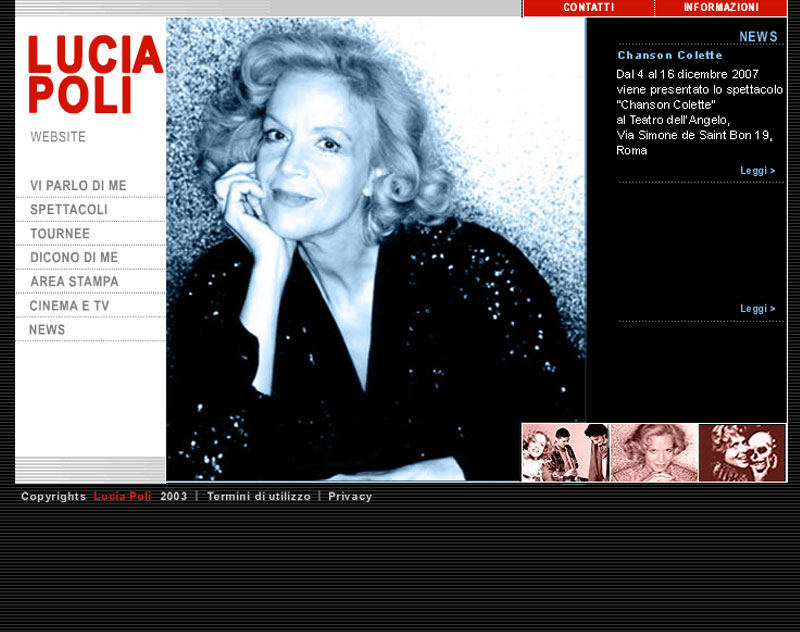This screenshot has width=800, height=632.
Task: Click the 'al Teatro dell'Angelo,' text line
Action: [x=673, y=120]
